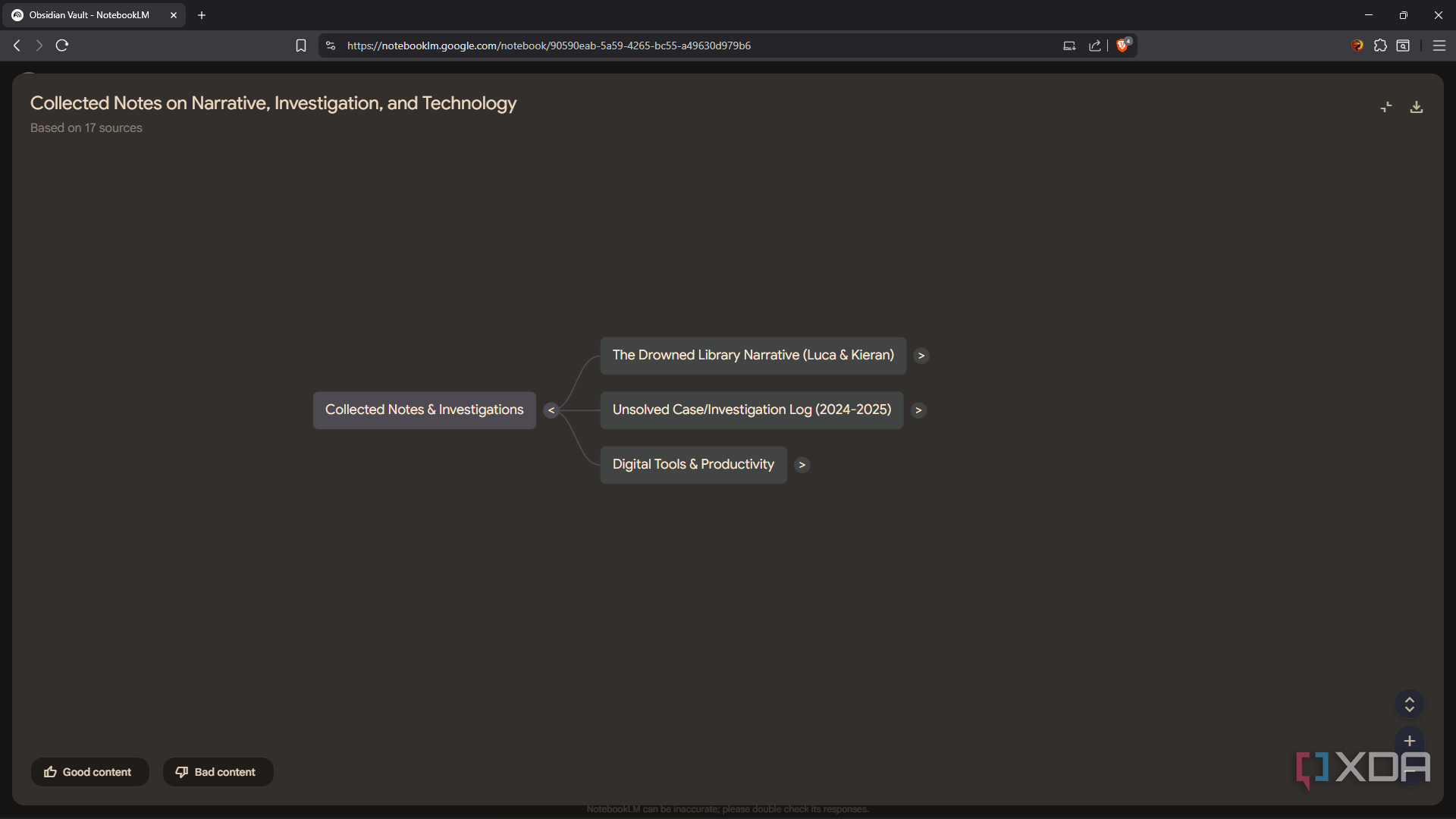Reload the NotebookLM page

62,45
